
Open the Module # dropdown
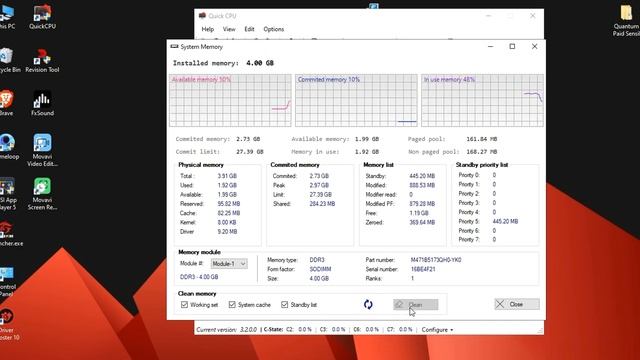[229, 264]
